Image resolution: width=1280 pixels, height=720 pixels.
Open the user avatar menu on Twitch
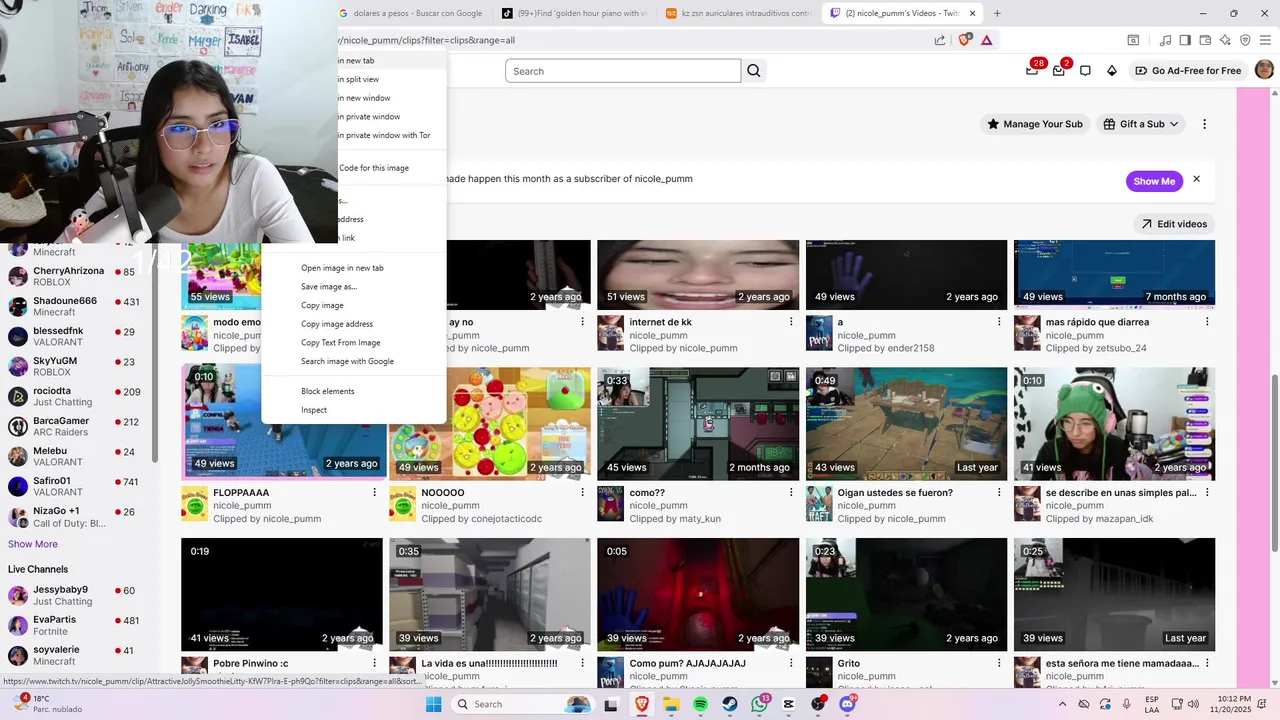click(1264, 70)
